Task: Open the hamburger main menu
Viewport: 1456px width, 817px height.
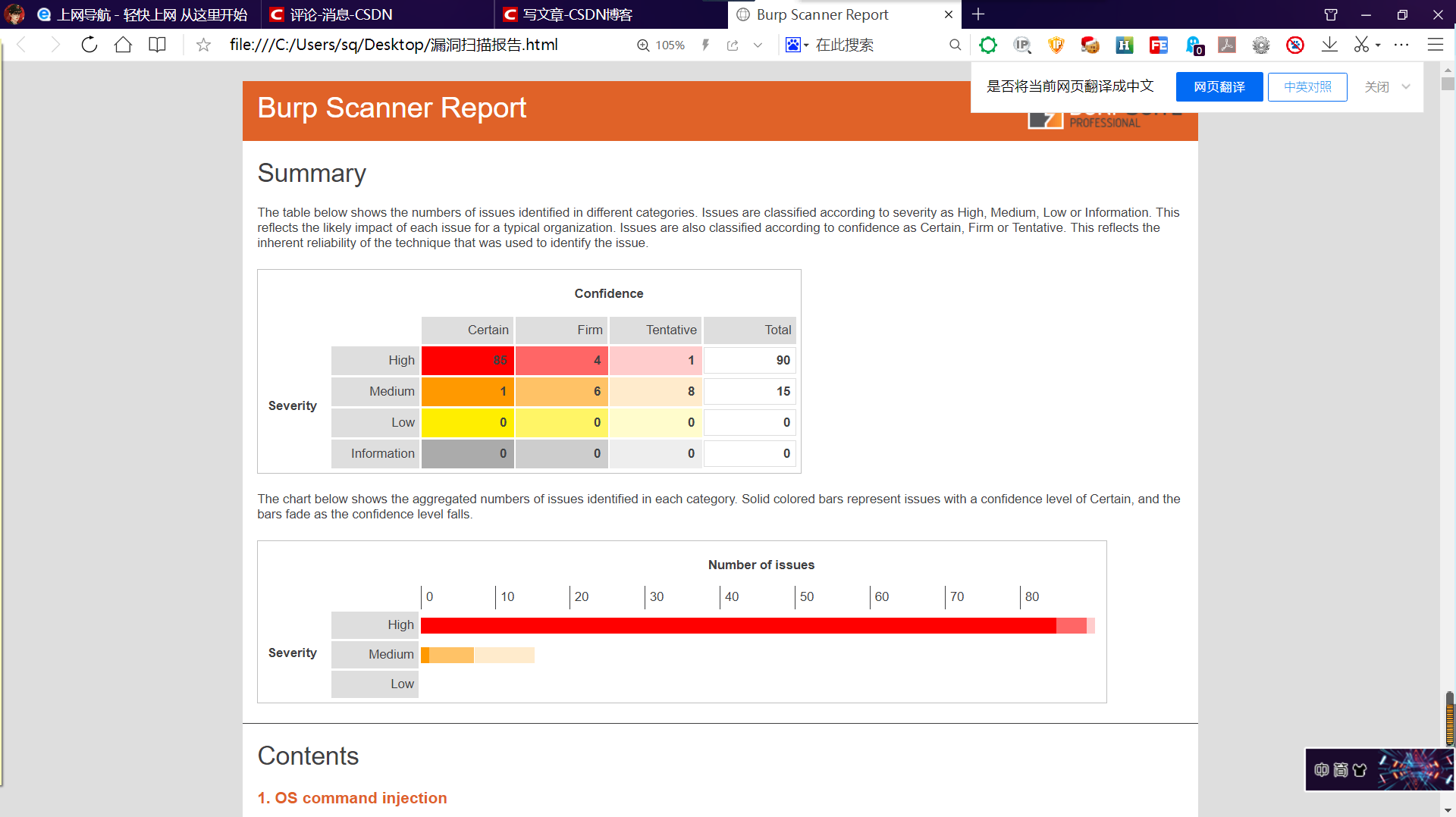Action: [1436, 45]
